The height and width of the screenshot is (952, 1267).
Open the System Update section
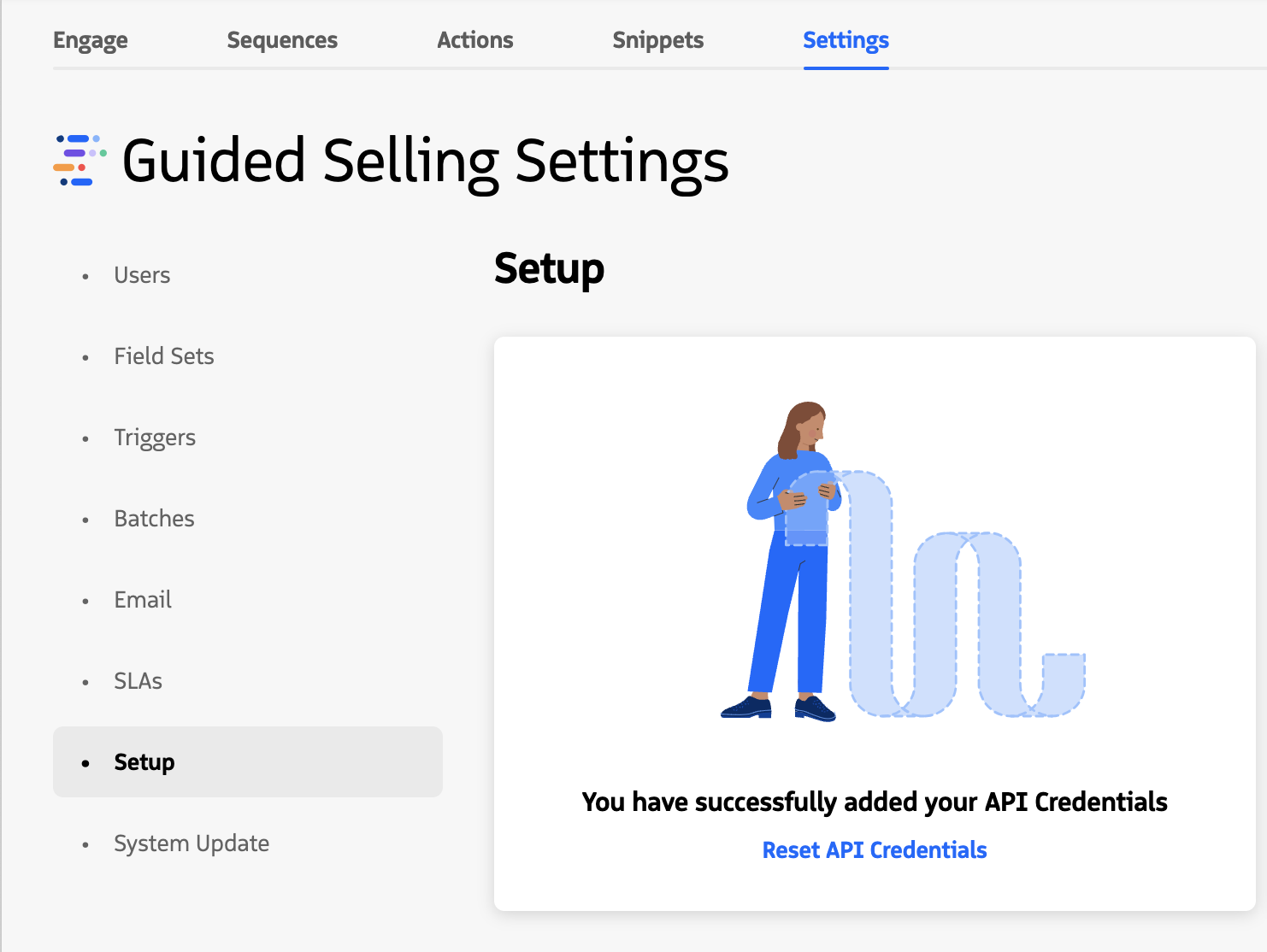pos(192,843)
